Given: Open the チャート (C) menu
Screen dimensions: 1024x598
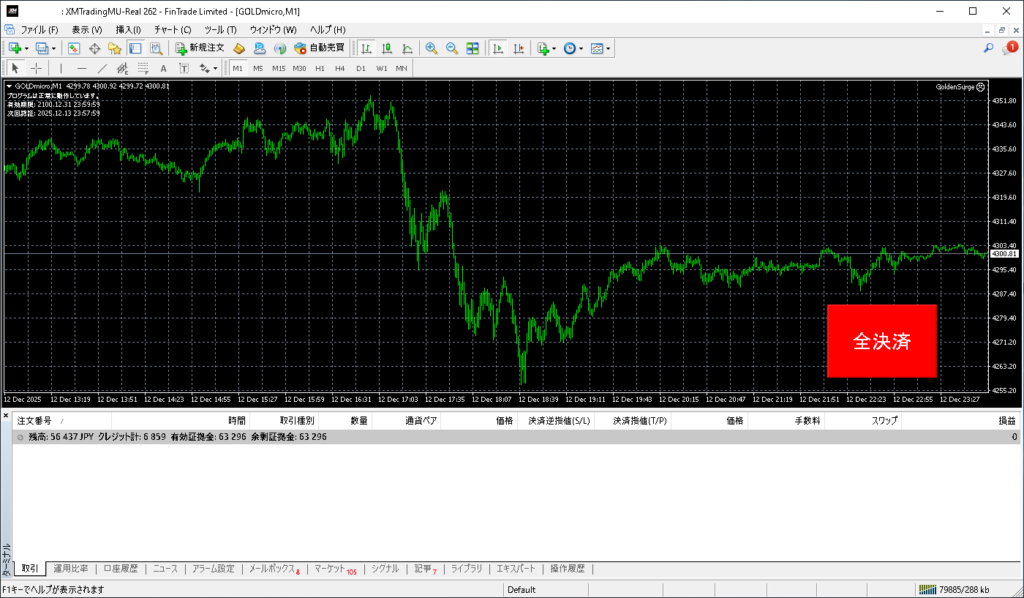Looking at the screenshot, I should click(x=172, y=29).
